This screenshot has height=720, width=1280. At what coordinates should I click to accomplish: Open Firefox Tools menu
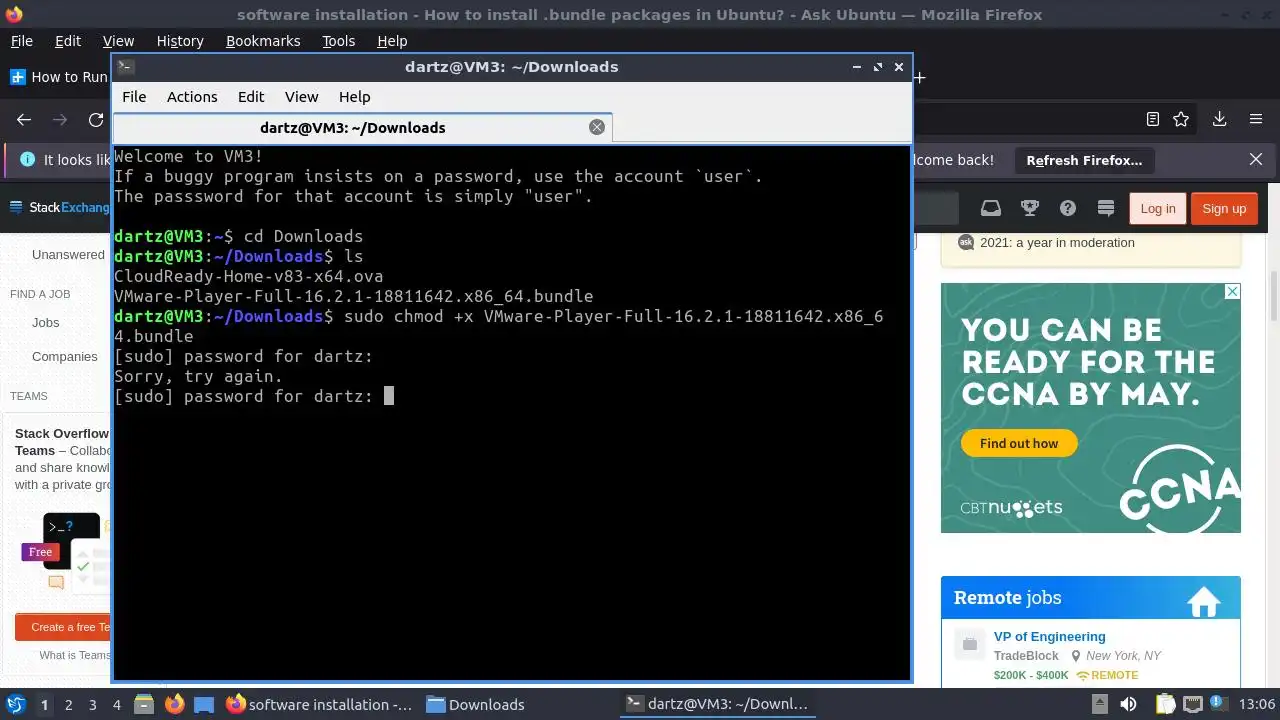point(339,41)
